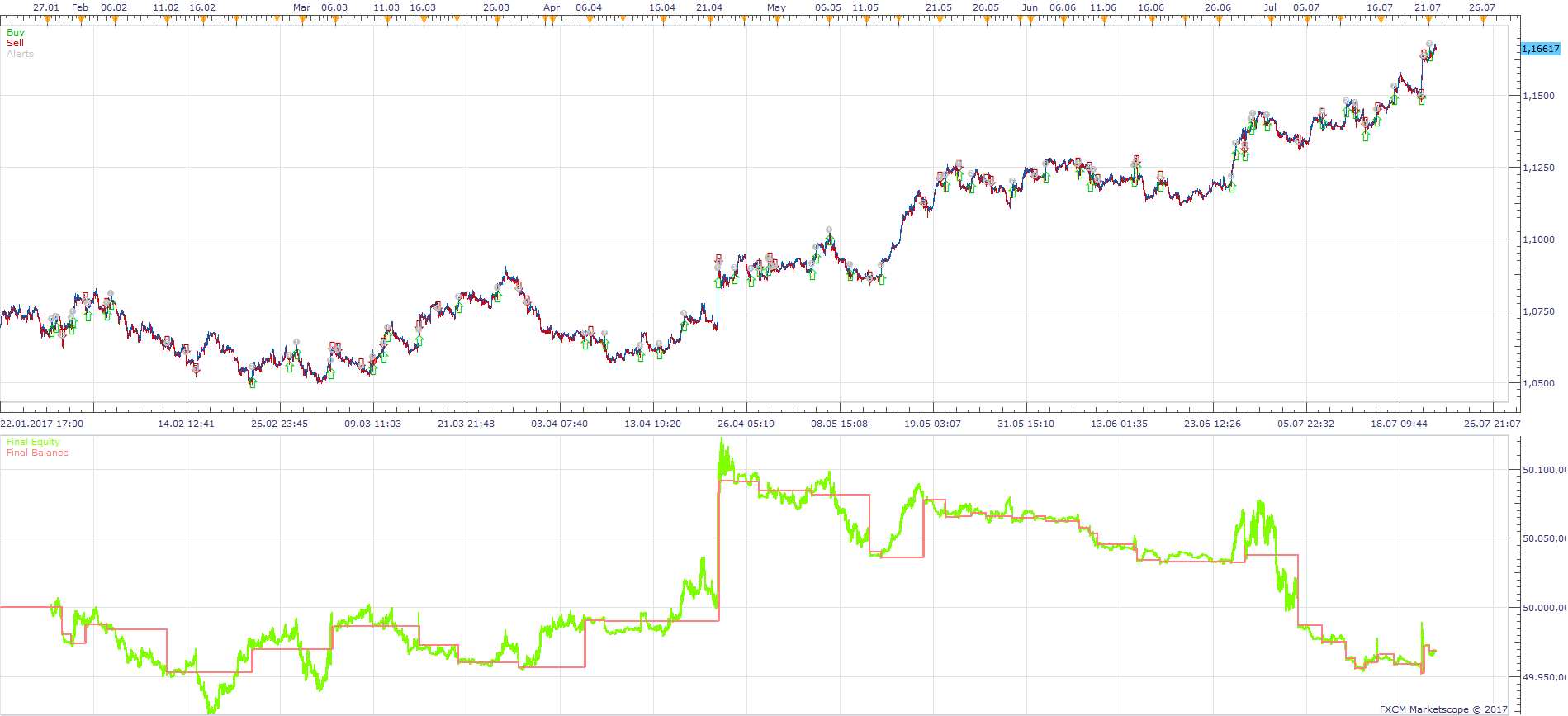Screen dimensions: 1568x716
Task: Click the 21.03 21:48 time label
Action: coord(466,424)
